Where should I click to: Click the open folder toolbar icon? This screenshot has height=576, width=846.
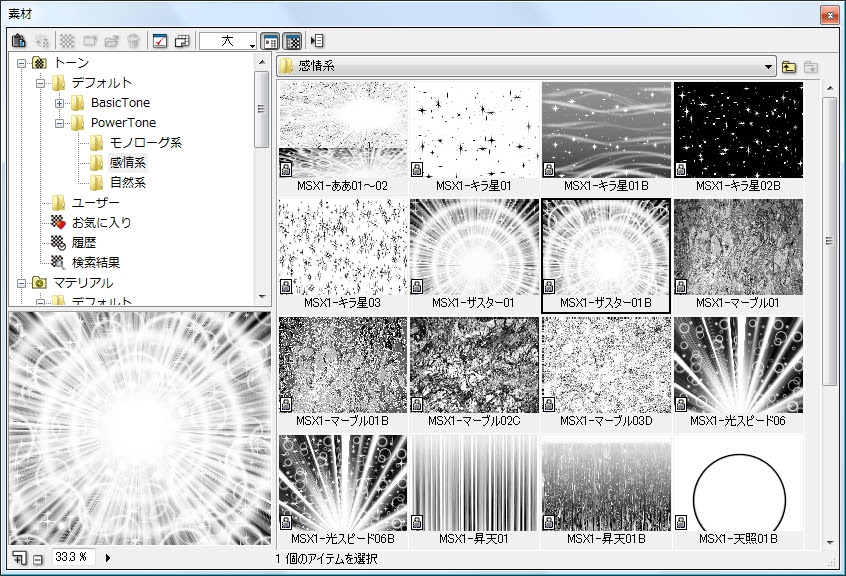pyautogui.click(x=112, y=41)
